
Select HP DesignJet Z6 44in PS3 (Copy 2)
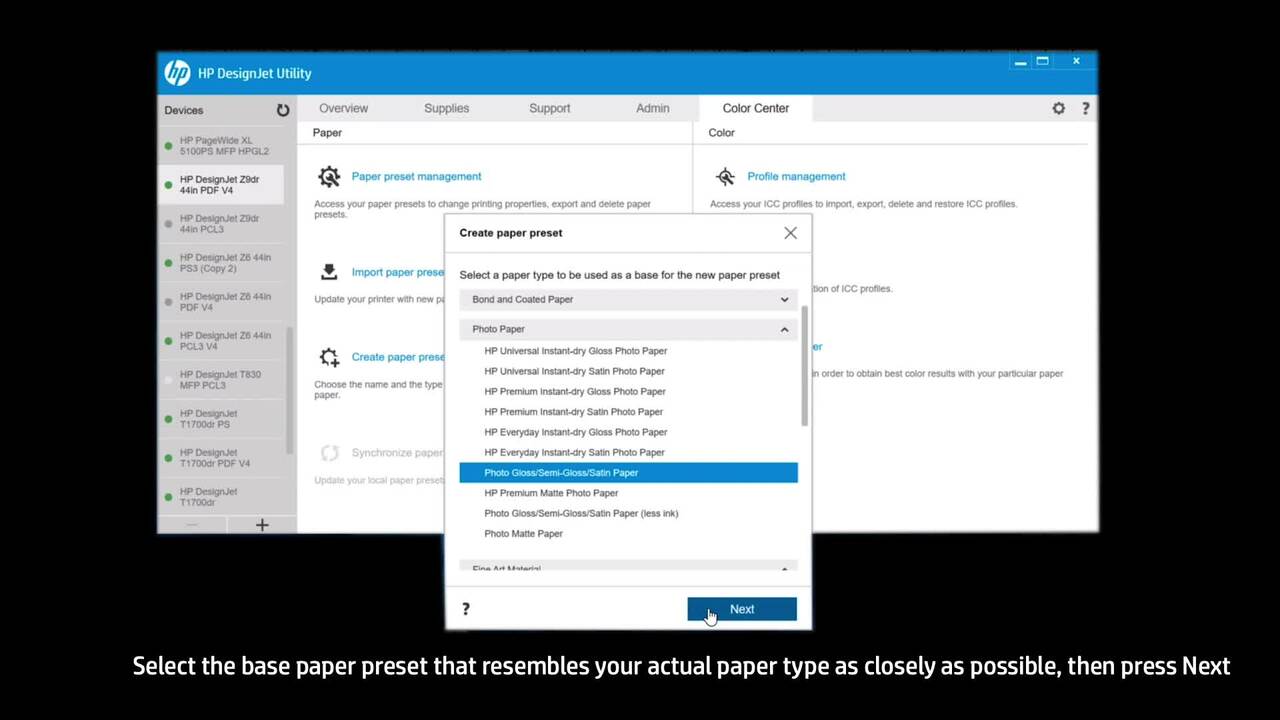click(x=221, y=263)
